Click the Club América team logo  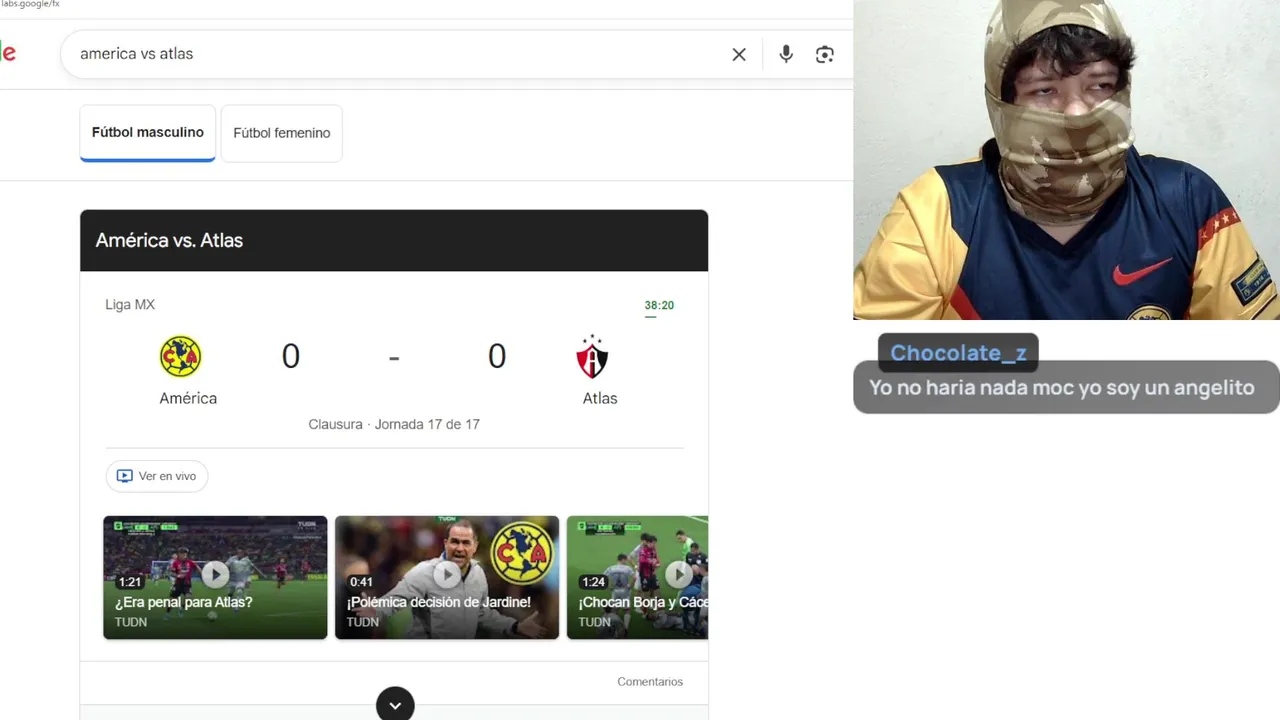tap(181, 357)
